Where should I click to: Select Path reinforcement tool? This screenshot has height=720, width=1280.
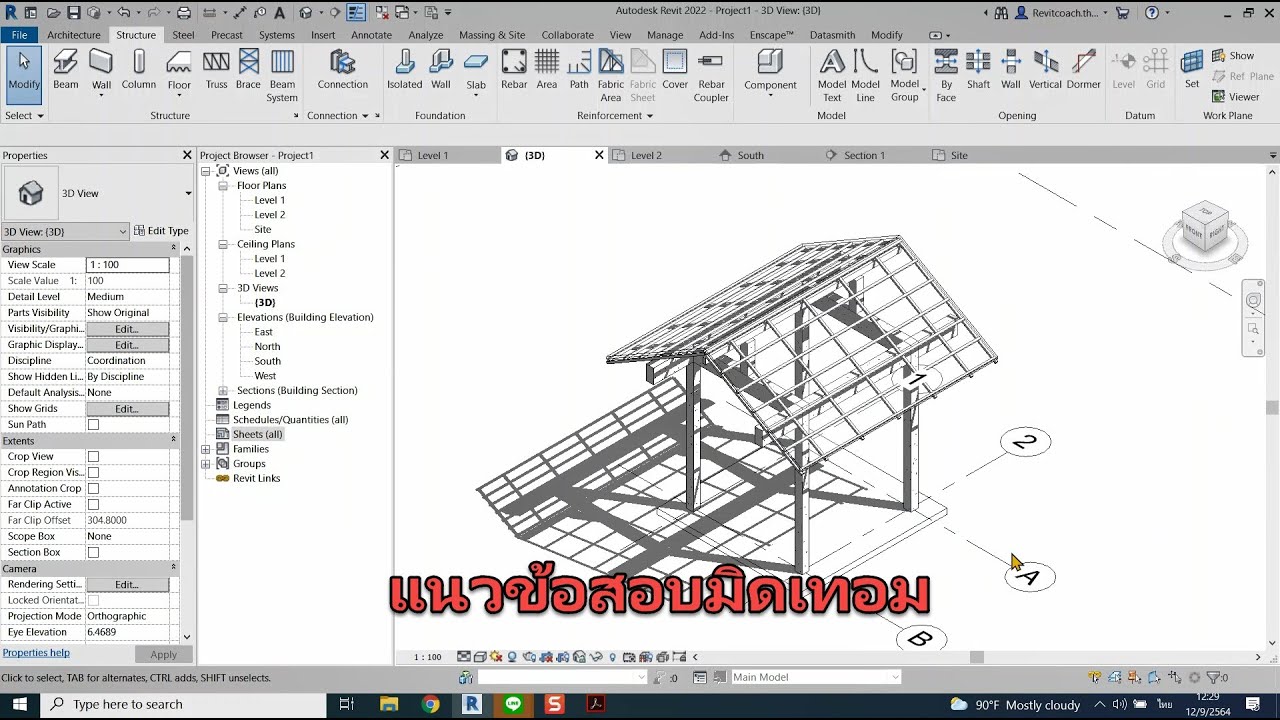click(579, 71)
